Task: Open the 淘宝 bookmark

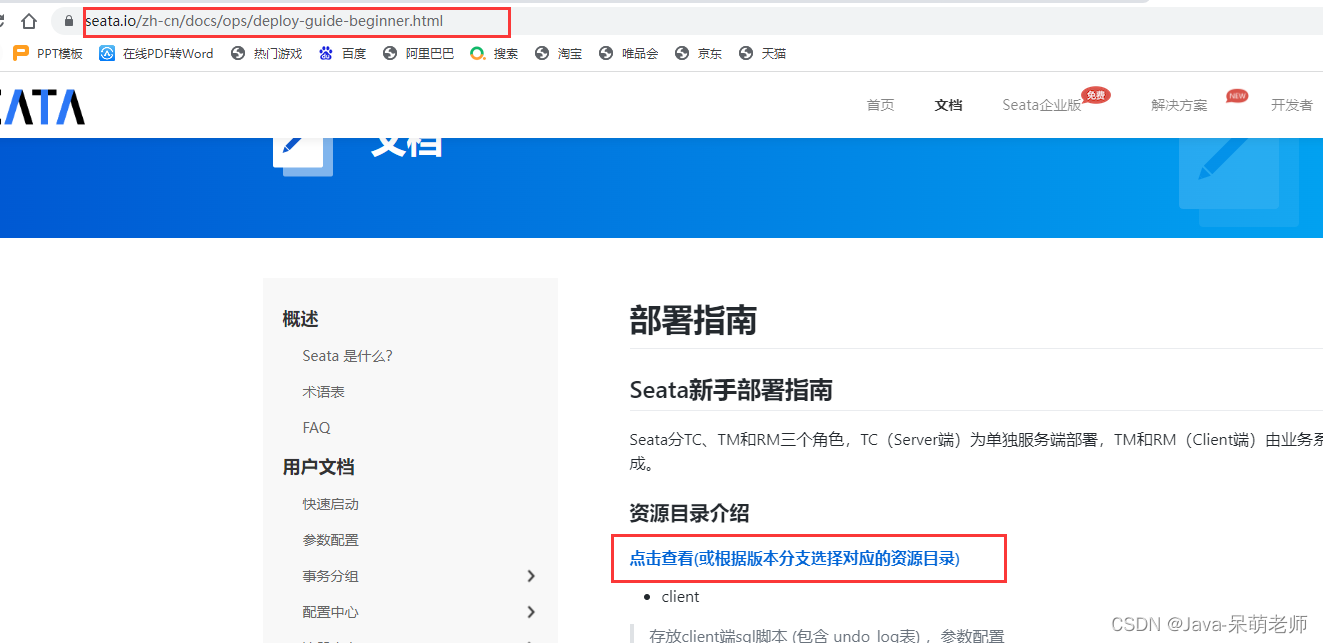Action: tap(558, 53)
